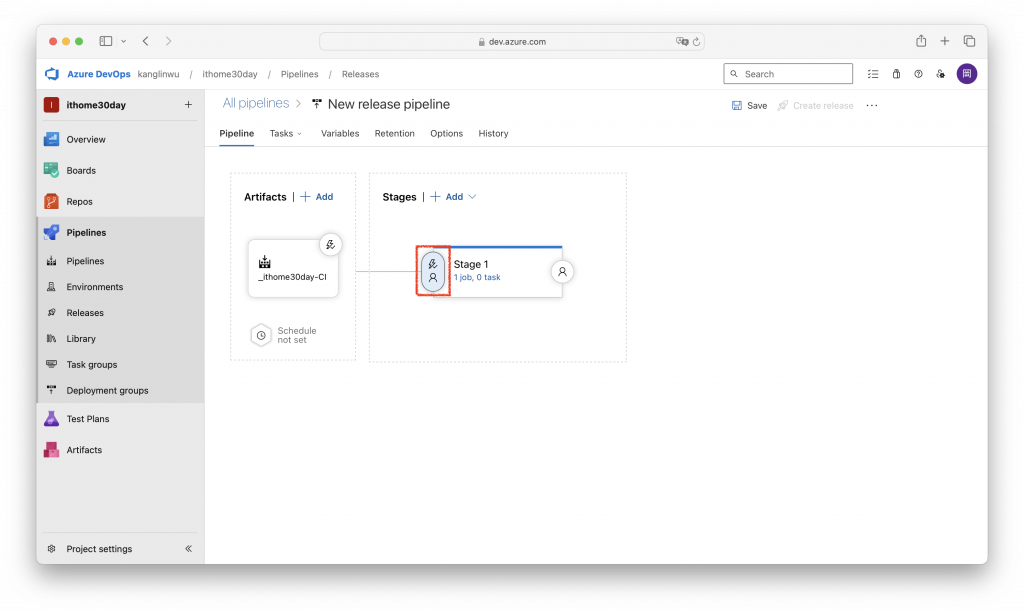Switch to the History tab
The width and height of the screenshot is (1024, 612).
pyautogui.click(x=493, y=133)
